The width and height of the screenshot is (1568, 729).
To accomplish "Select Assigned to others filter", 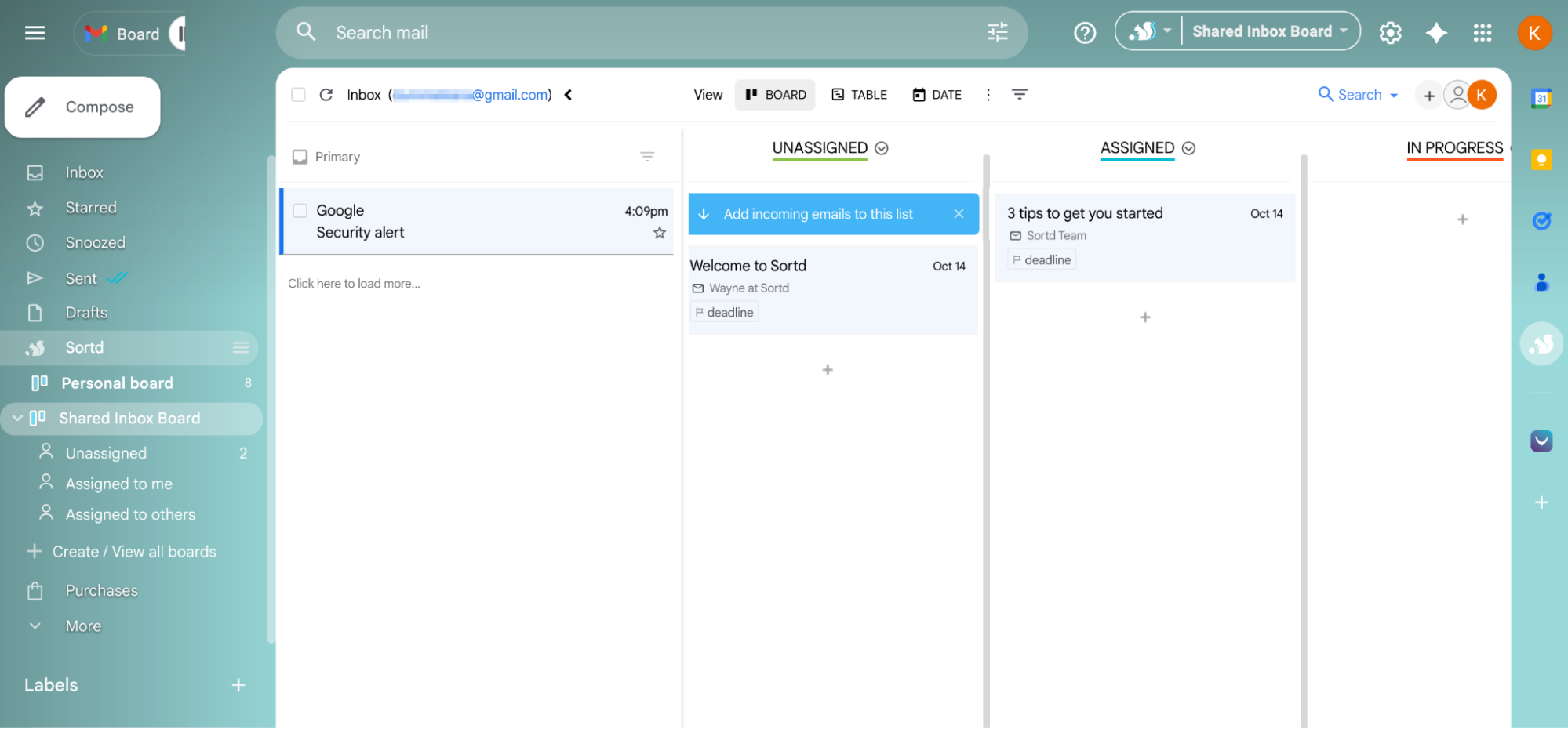I will (130, 515).
